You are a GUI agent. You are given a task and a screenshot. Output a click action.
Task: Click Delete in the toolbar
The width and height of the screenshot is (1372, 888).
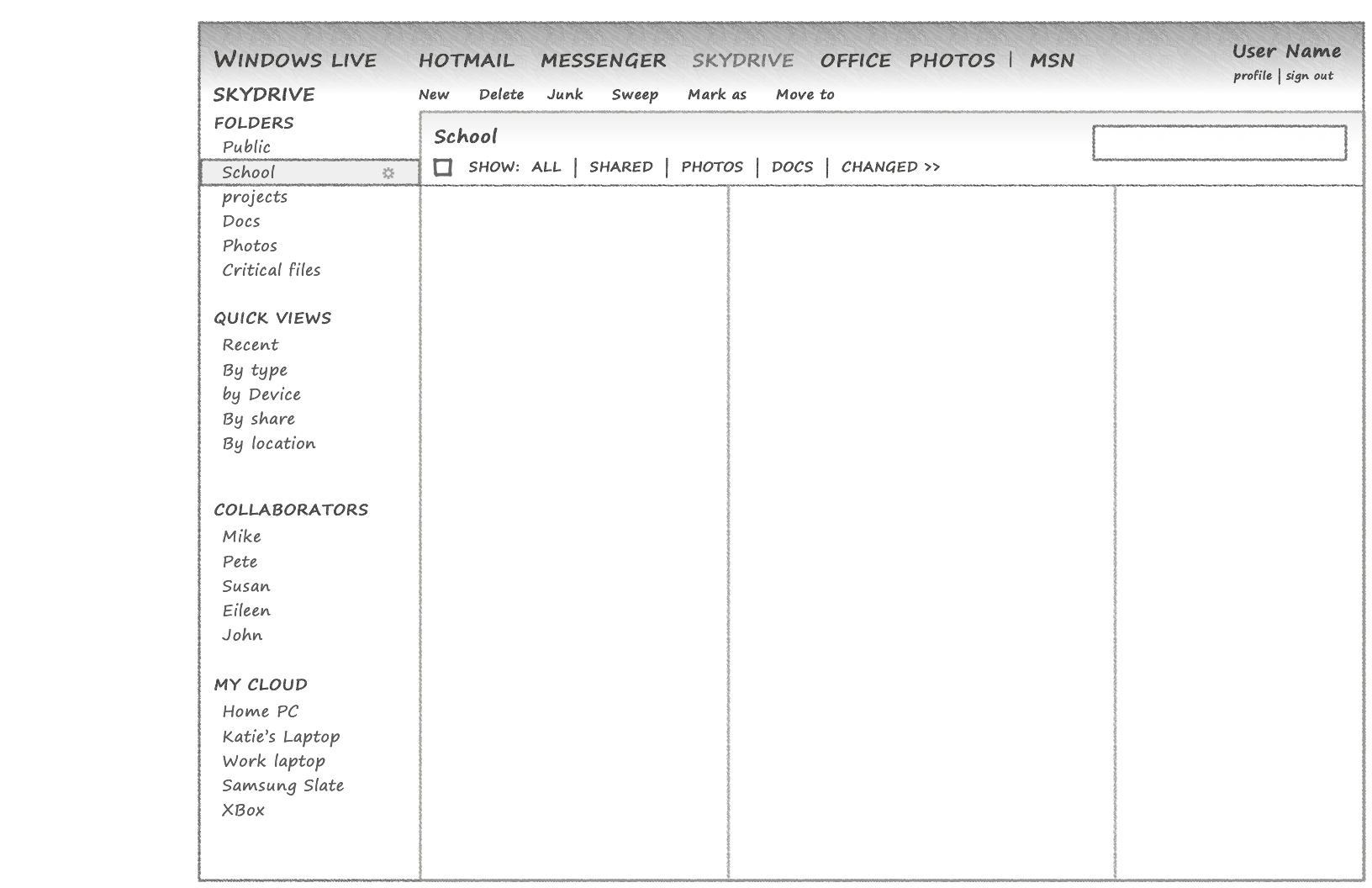coord(501,94)
